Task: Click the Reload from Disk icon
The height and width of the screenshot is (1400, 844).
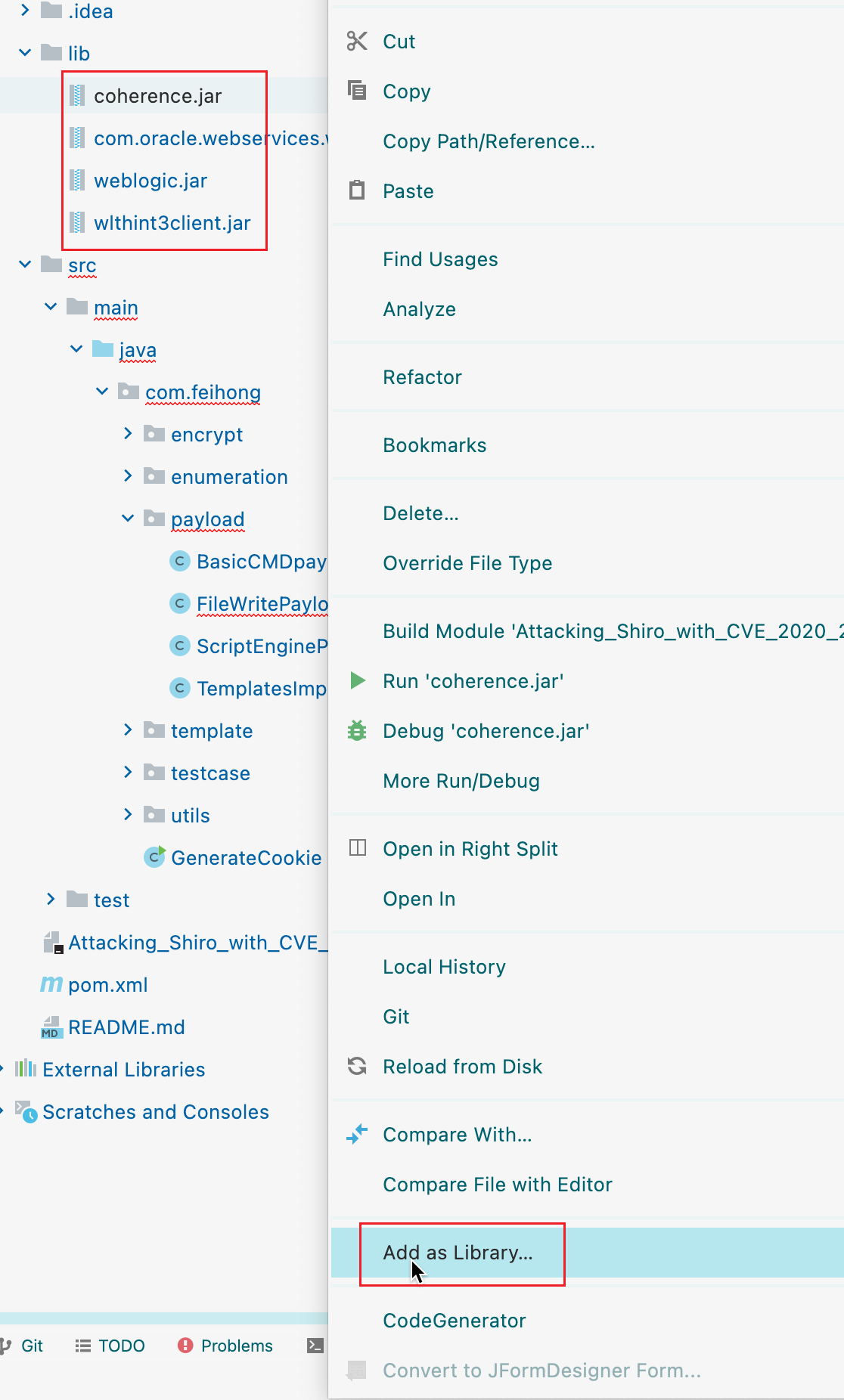Action: tap(357, 1066)
